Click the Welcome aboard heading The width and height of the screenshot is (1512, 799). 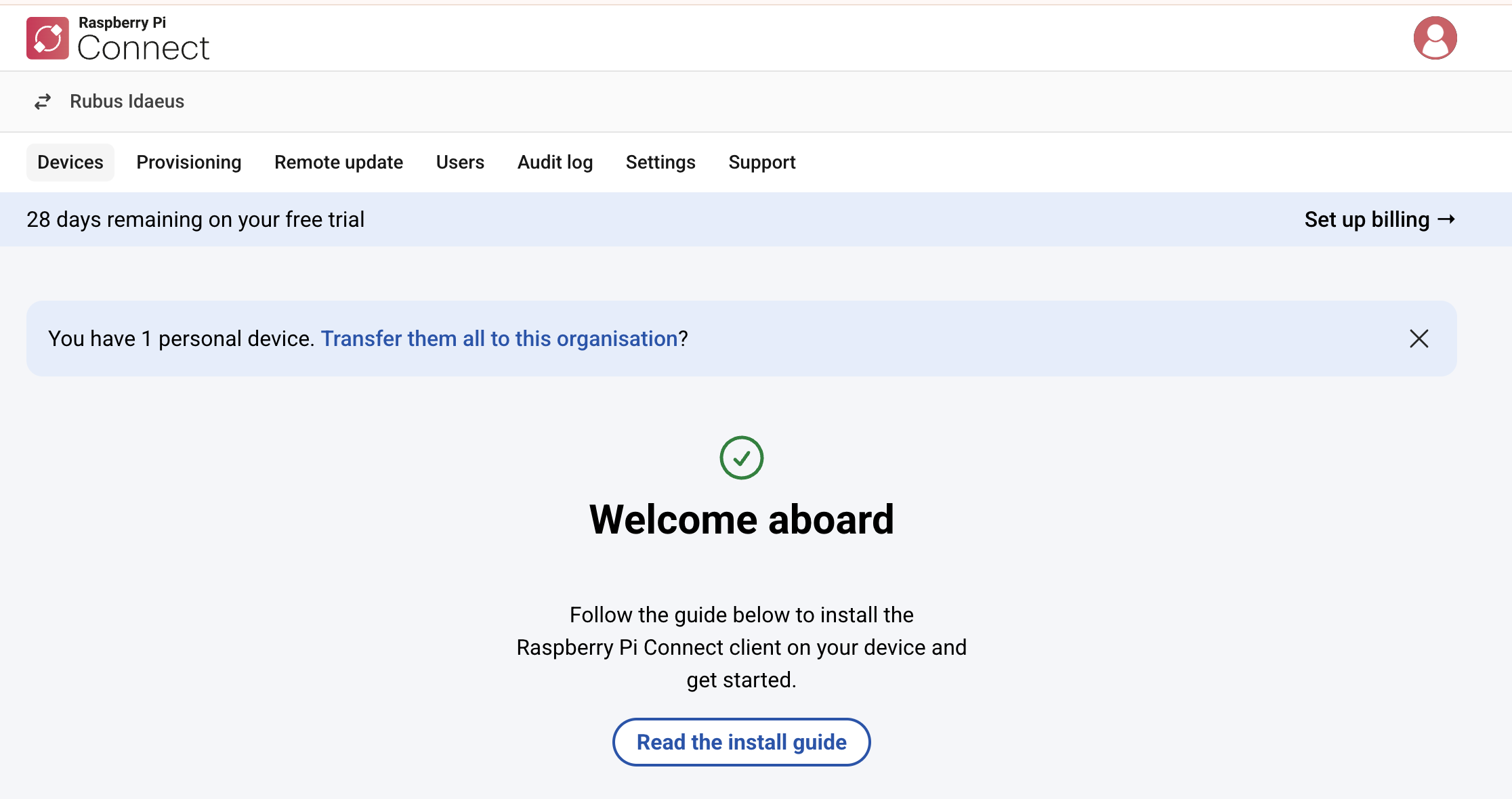[x=742, y=519]
